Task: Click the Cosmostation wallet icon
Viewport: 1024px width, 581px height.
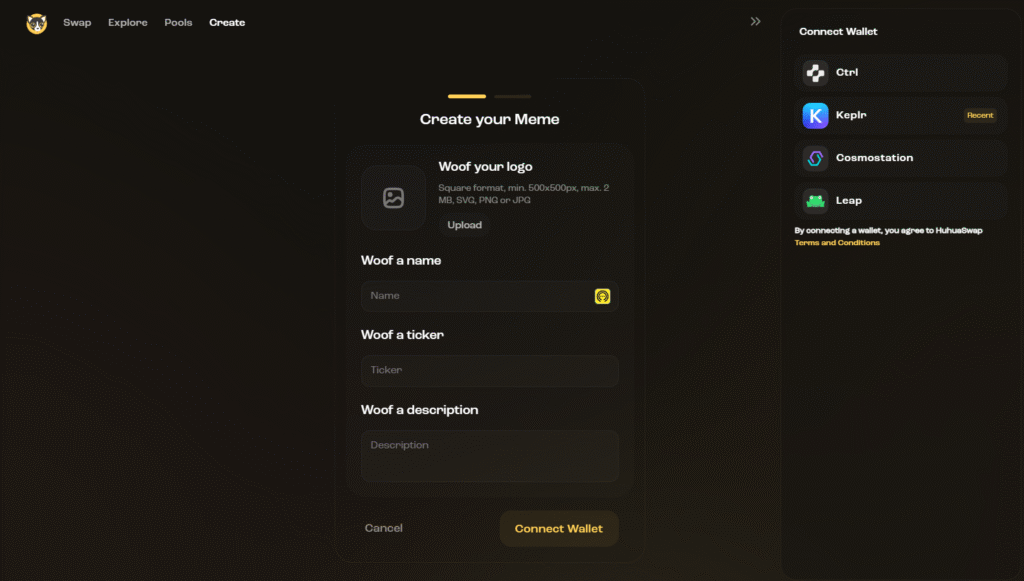Action: tap(815, 158)
